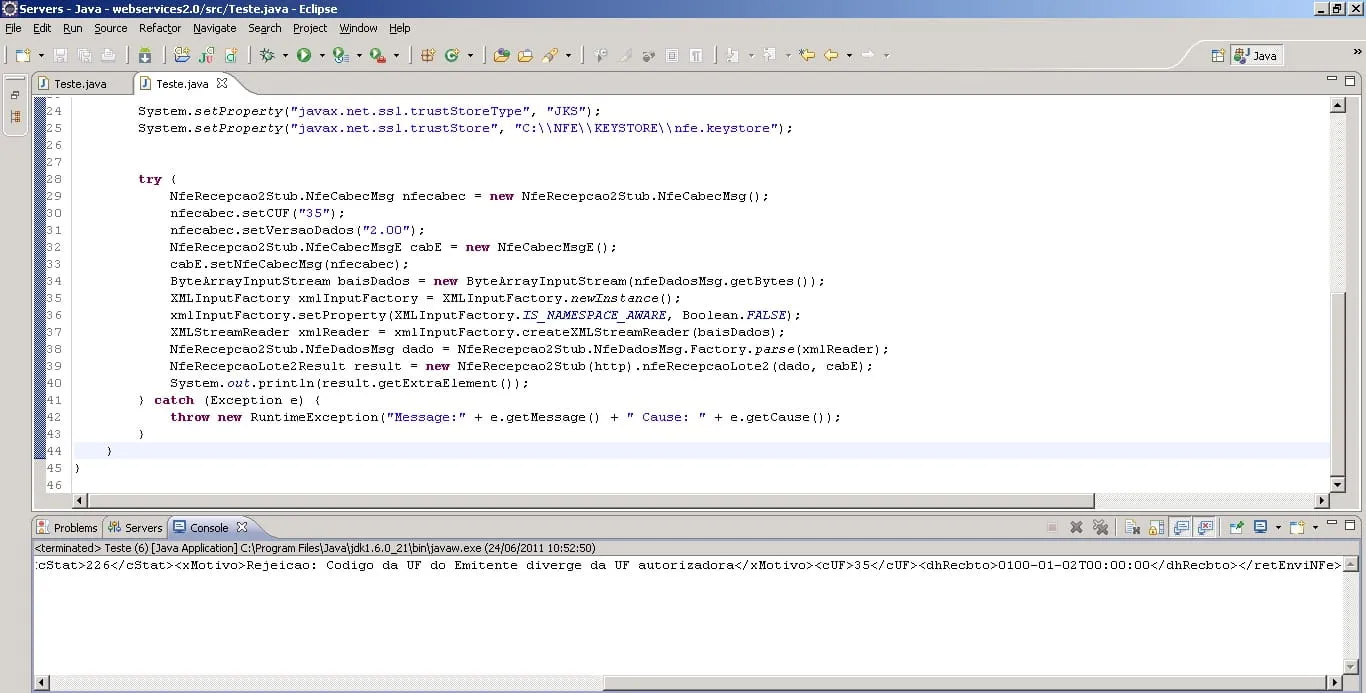Toggle Scroll Lock in the Console toolbar
The width and height of the screenshot is (1366, 693).
tap(1156, 527)
